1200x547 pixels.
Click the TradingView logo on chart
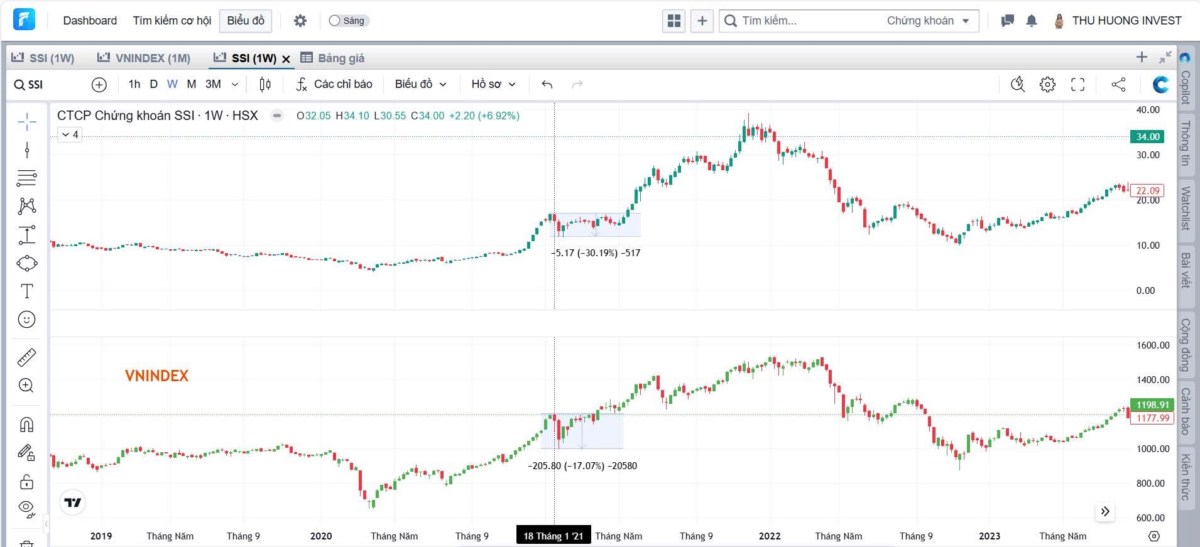point(73,503)
